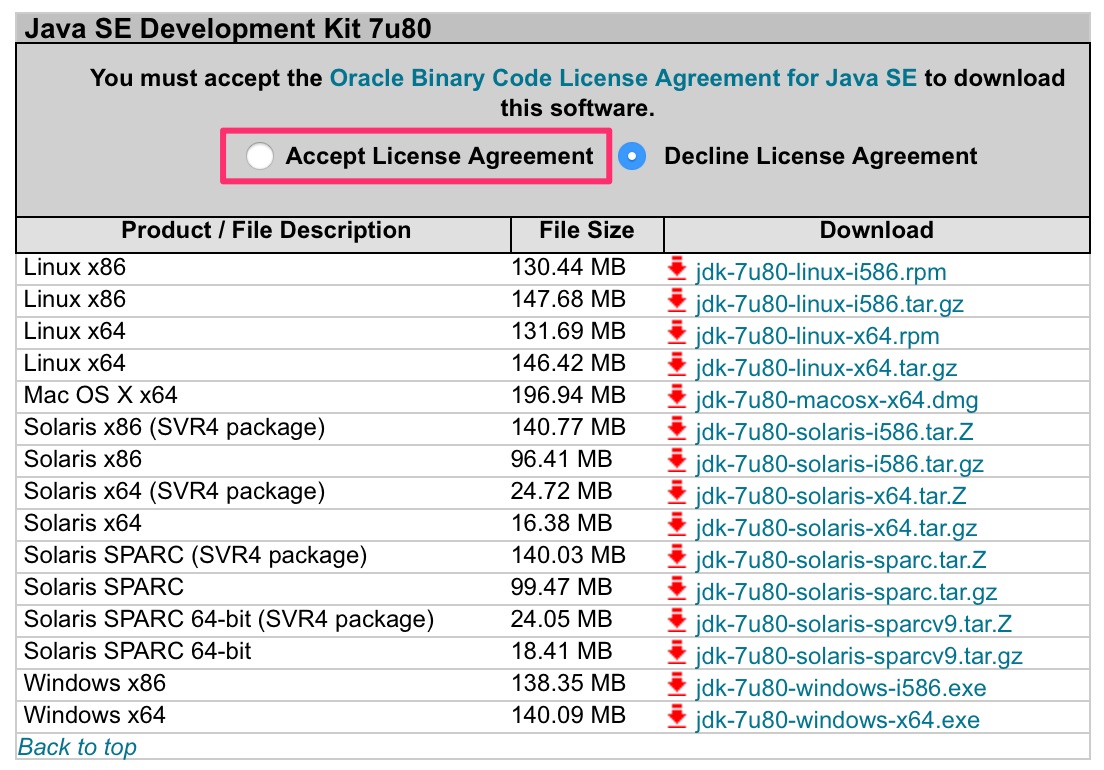Click the download icon for jdk-7u80-solaris-i586.tar.Z
Screen dimensions: 1104x770
click(x=676, y=429)
